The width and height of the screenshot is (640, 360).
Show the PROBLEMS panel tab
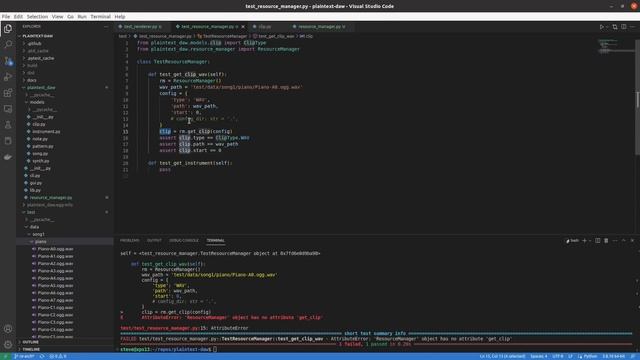pyautogui.click(x=130, y=241)
